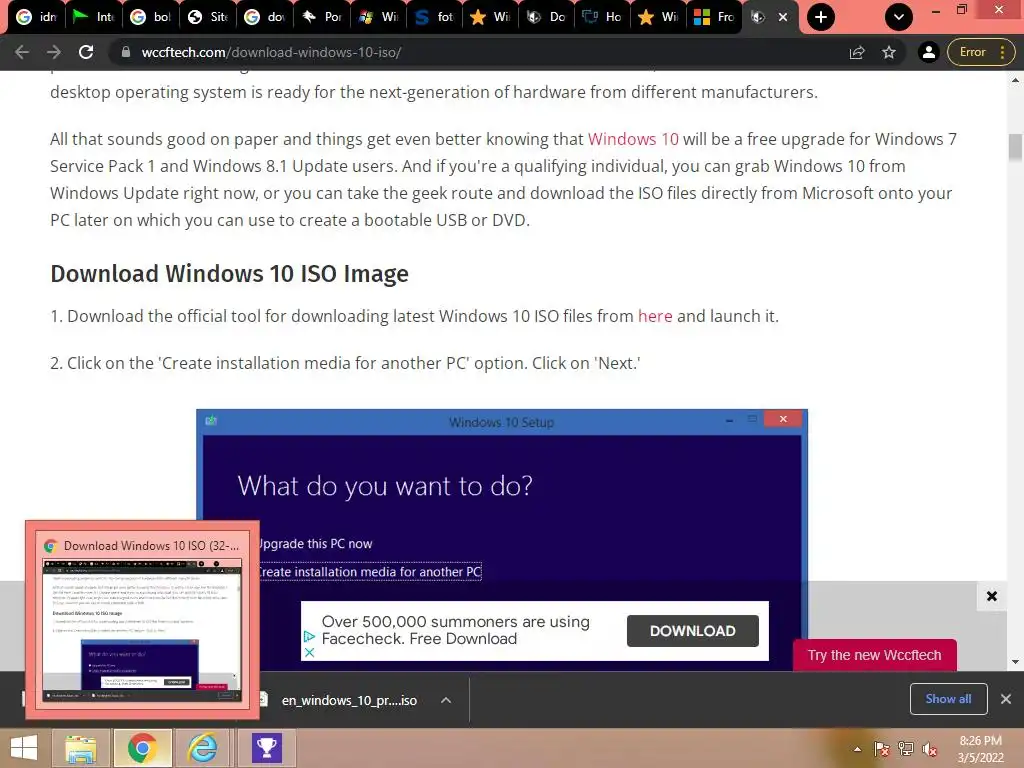Open the Chrome profile avatar menu

pyautogui.click(x=928, y=52)
